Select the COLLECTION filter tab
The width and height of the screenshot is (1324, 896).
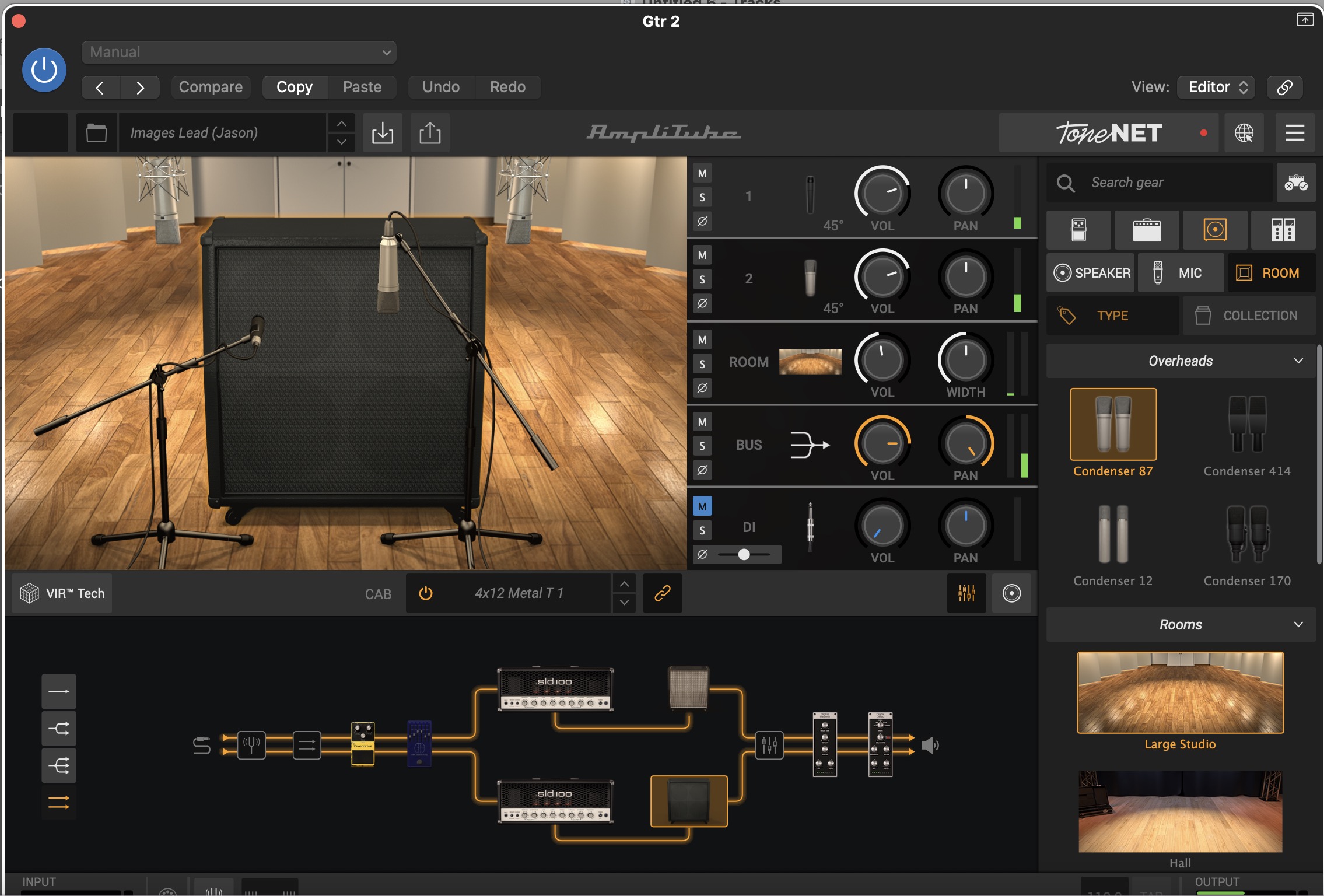(x=1249, y=316)
